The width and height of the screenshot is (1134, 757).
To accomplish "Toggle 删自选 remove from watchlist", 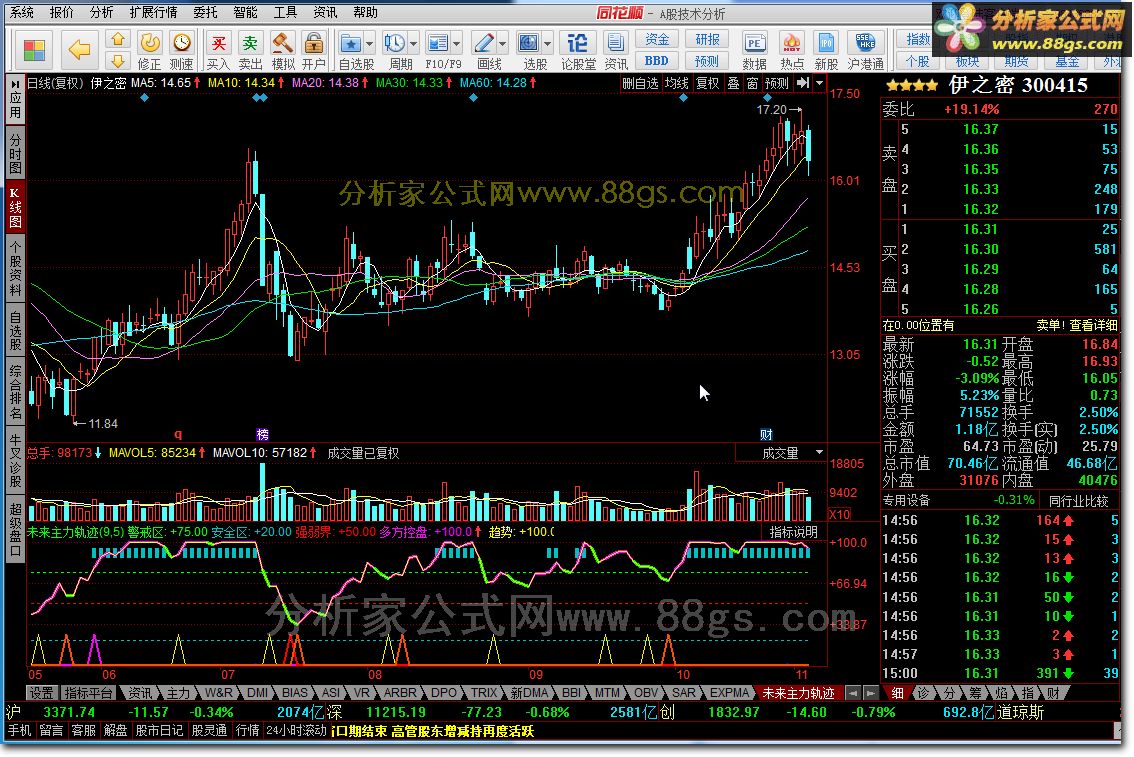I will tap(640, 83).
